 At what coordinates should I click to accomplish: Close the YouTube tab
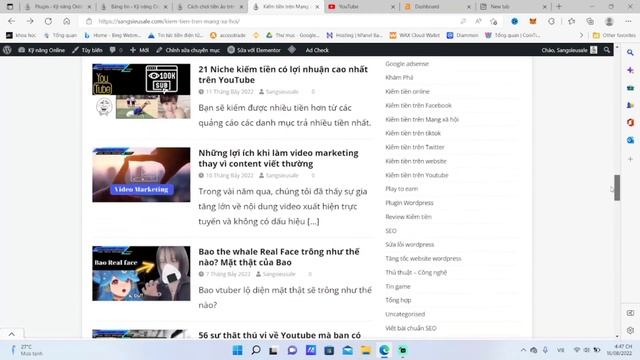tap(393, 7)
